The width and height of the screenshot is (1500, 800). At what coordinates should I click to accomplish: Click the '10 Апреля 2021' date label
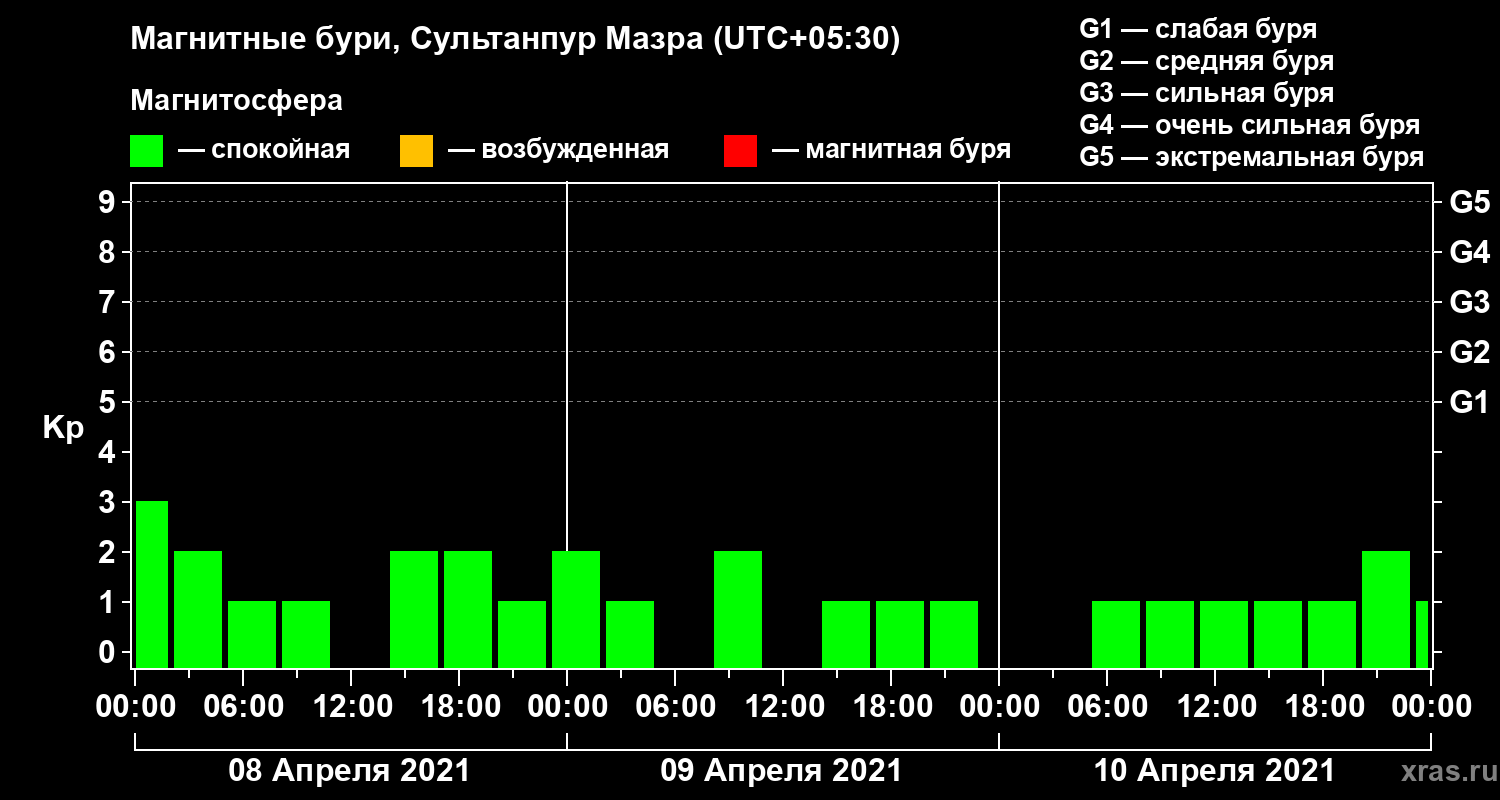(x=1214, y=771)
